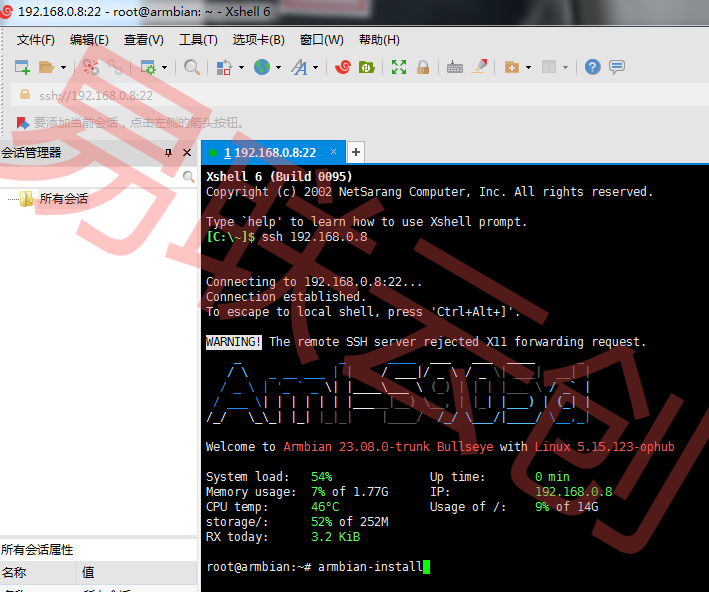709x592 pixels.
Task: Open the 工具(T) menu
Action: click(x=198, y=40)
